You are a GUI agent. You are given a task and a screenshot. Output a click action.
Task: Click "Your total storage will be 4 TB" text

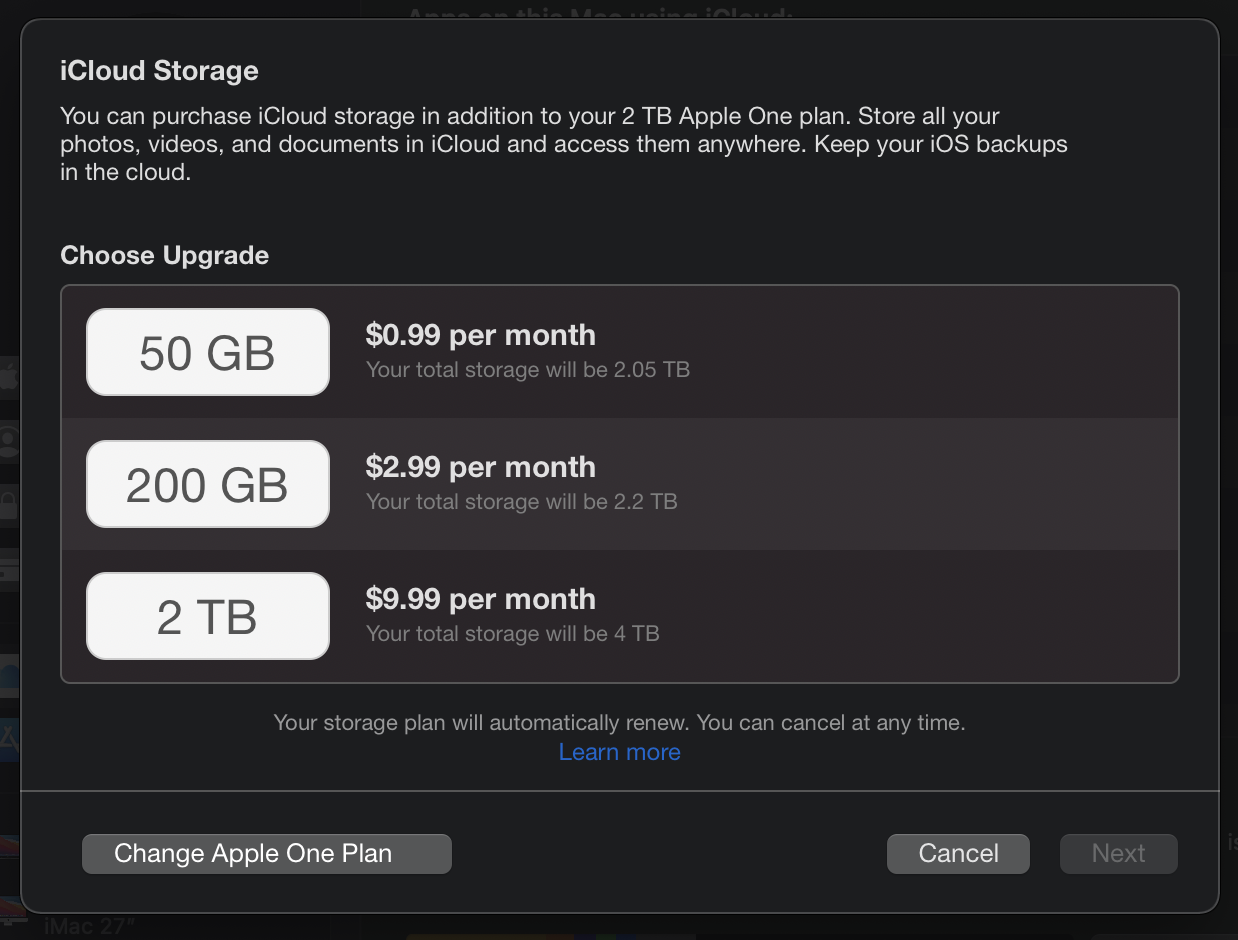pyautogui.click(x=512, y=633)
